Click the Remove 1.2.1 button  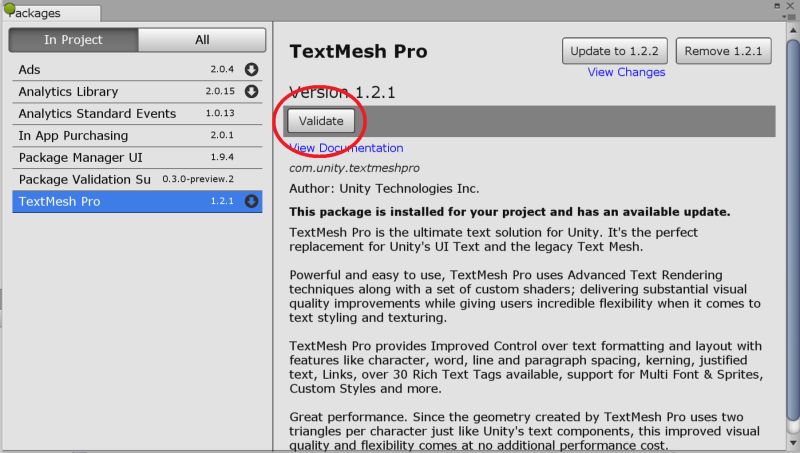723,51
